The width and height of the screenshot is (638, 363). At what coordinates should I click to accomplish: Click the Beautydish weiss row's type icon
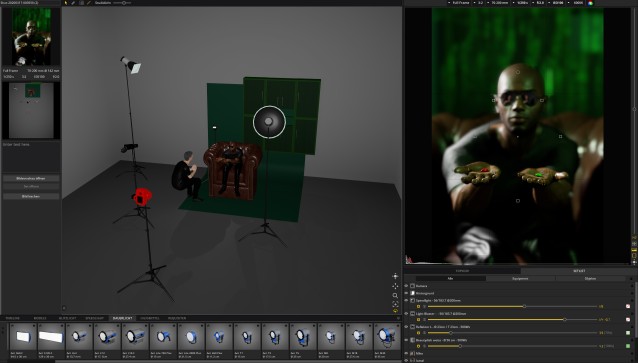[412, 340]
